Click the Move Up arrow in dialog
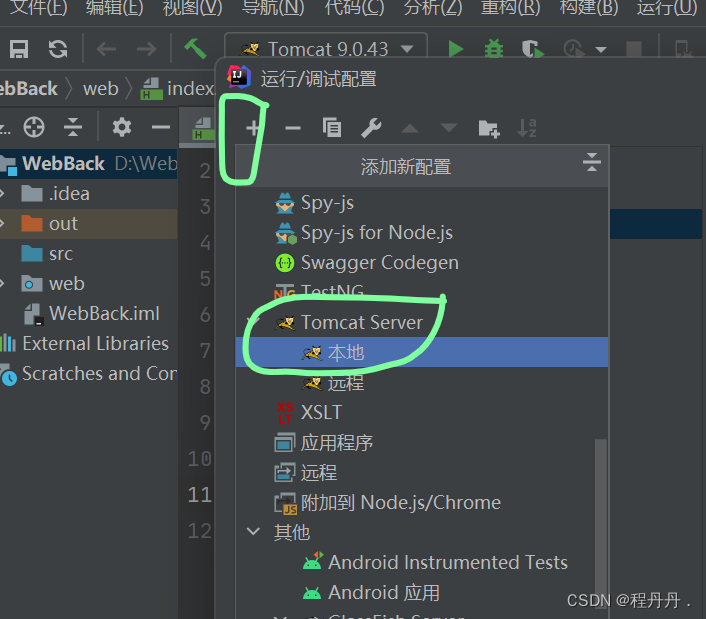The image size is (706, 619). 410,129
